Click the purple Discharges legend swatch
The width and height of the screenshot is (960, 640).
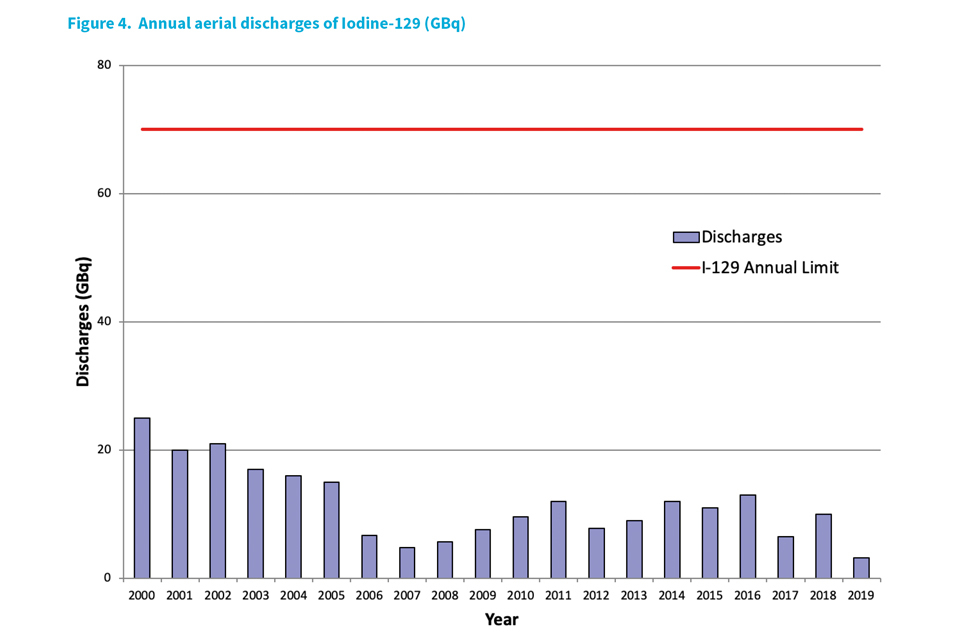[x=685, y=237]
